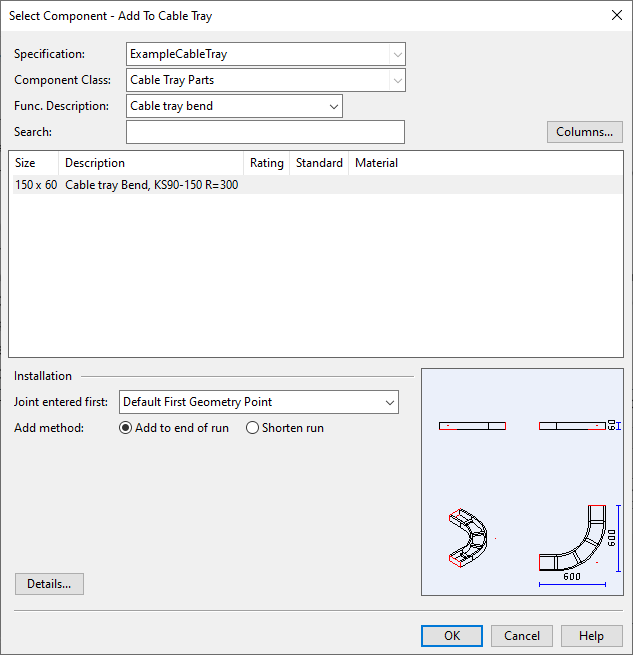Click the Standard column header

click(319, 163)
